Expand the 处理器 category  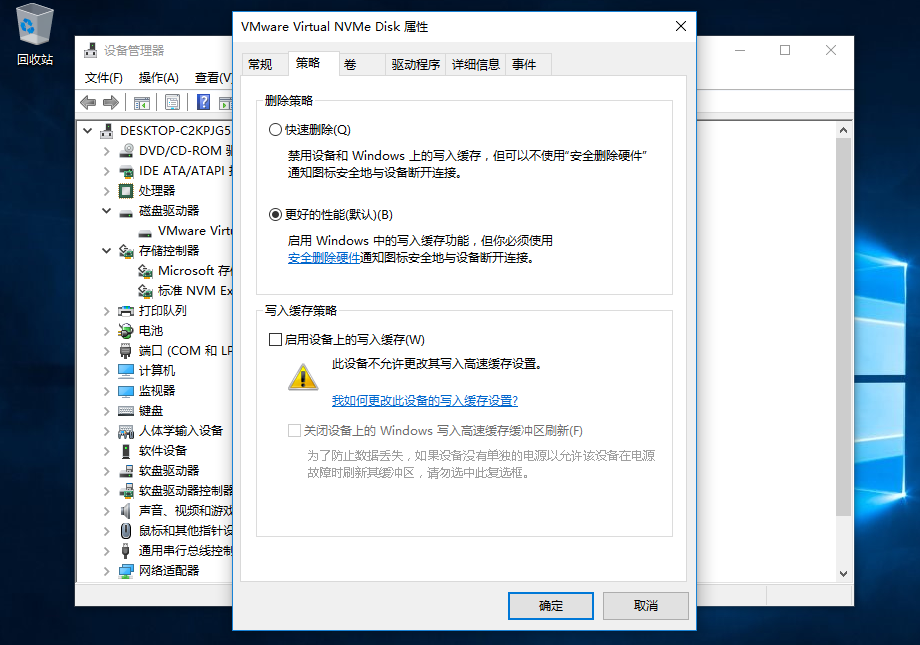106,191
